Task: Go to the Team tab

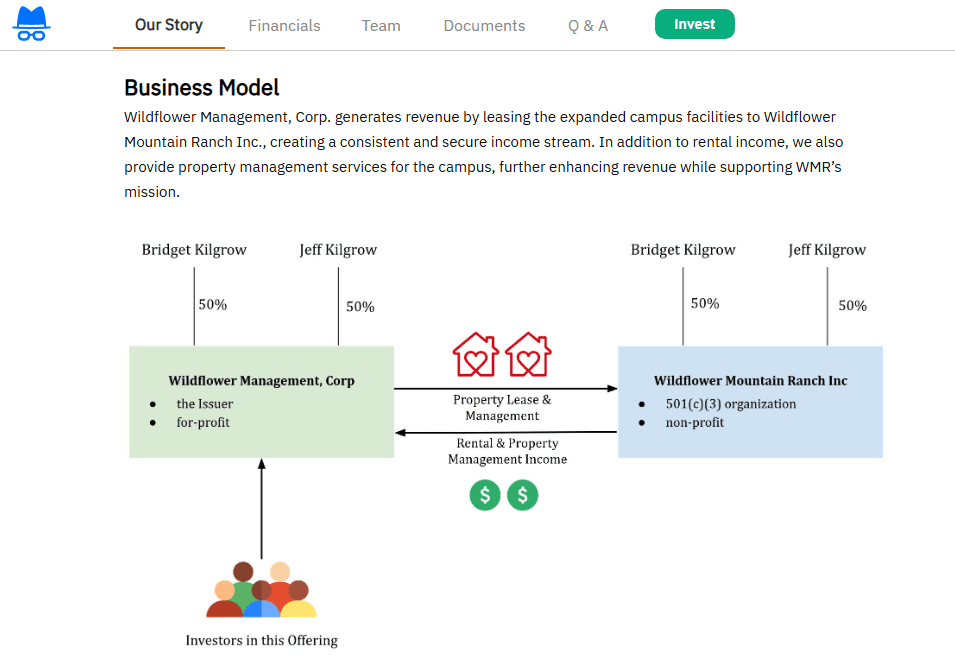Action: [381, 26]
